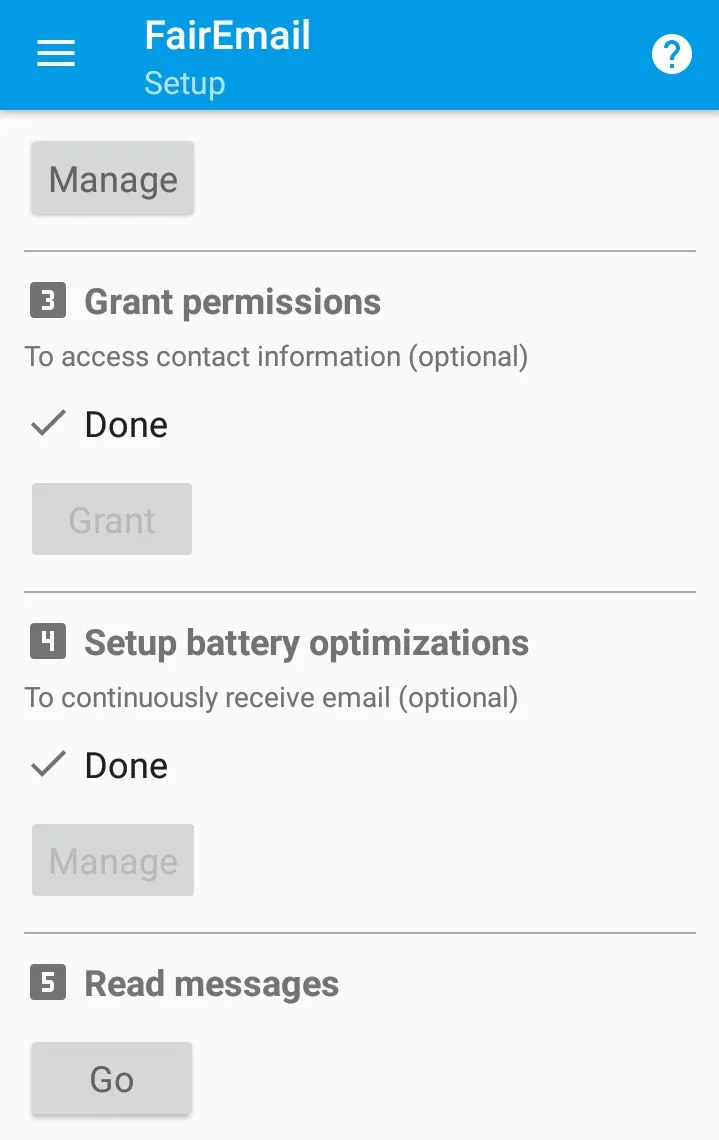
Task: Select the Setup battery optimizations heading
Action: [307, 643]
